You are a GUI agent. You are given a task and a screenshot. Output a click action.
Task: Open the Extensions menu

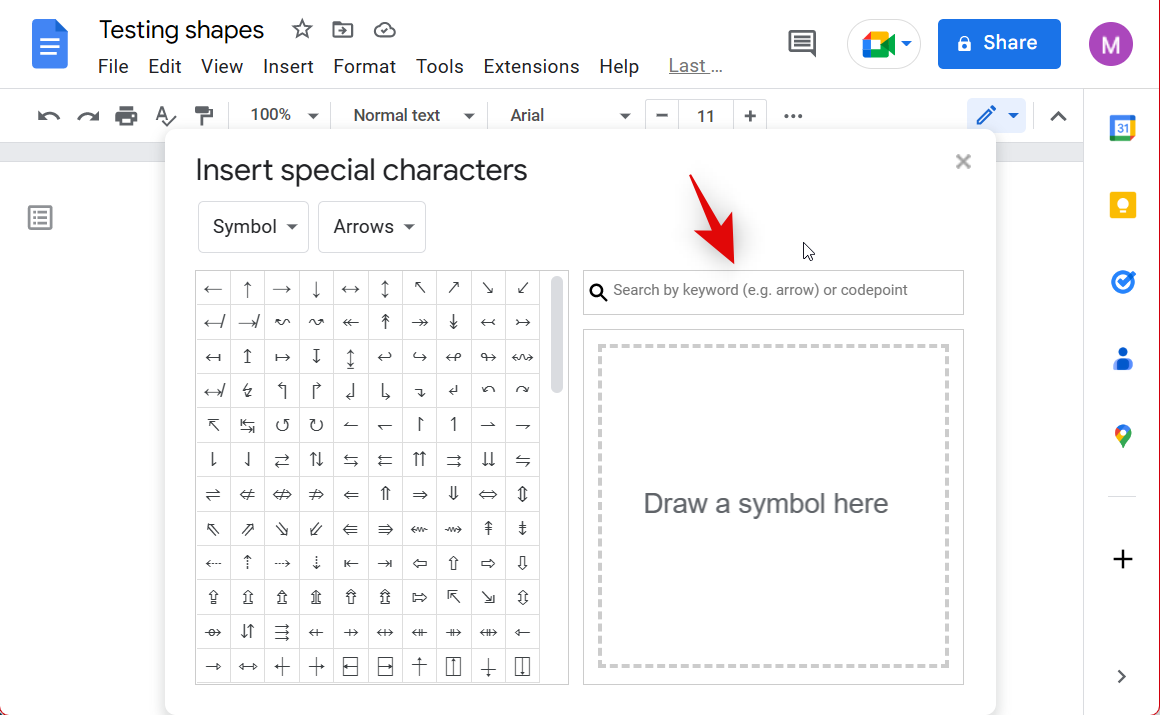[x=531, y=67]
